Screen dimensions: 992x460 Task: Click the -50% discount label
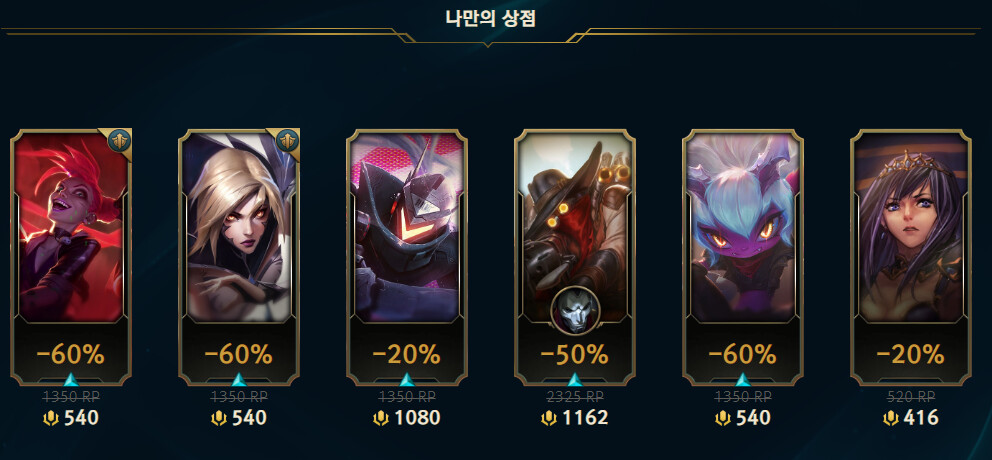[574, 355]
